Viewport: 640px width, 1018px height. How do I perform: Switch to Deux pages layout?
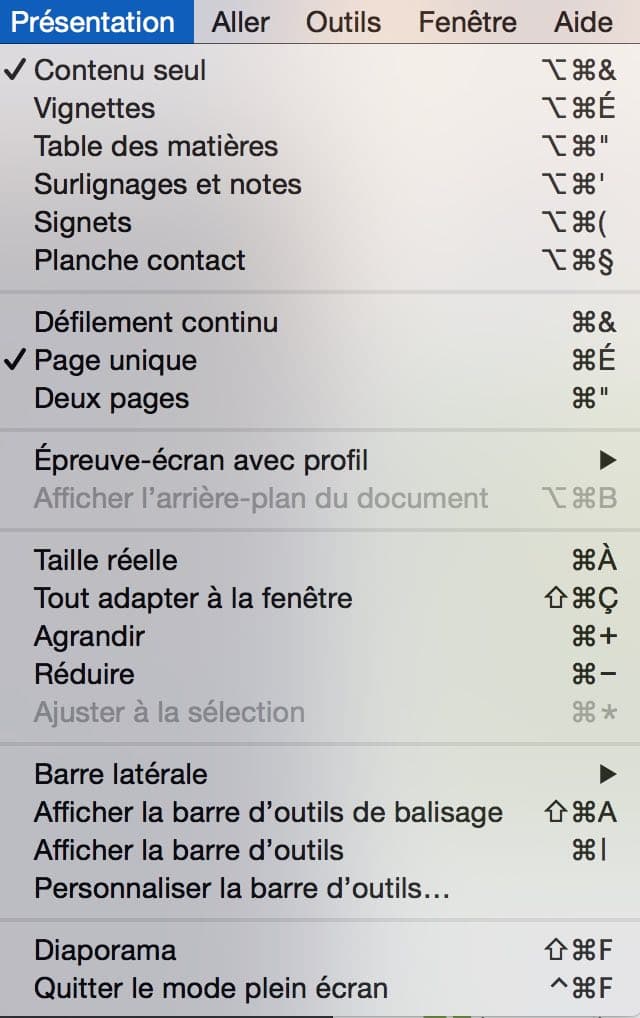tap(320, 398)
